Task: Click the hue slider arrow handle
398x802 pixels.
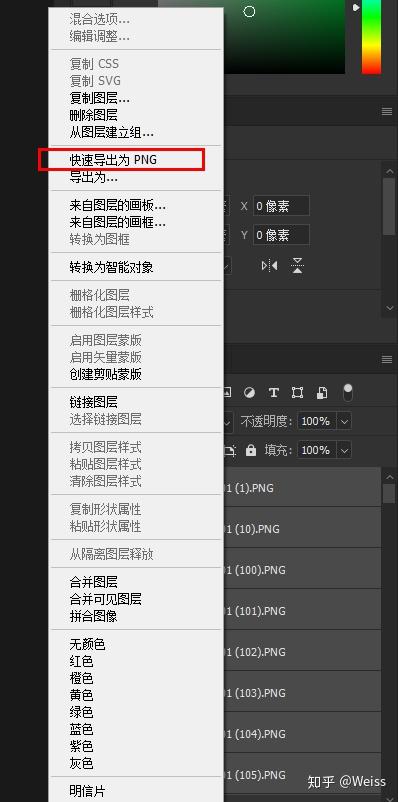Action: [x=357, y=8]
